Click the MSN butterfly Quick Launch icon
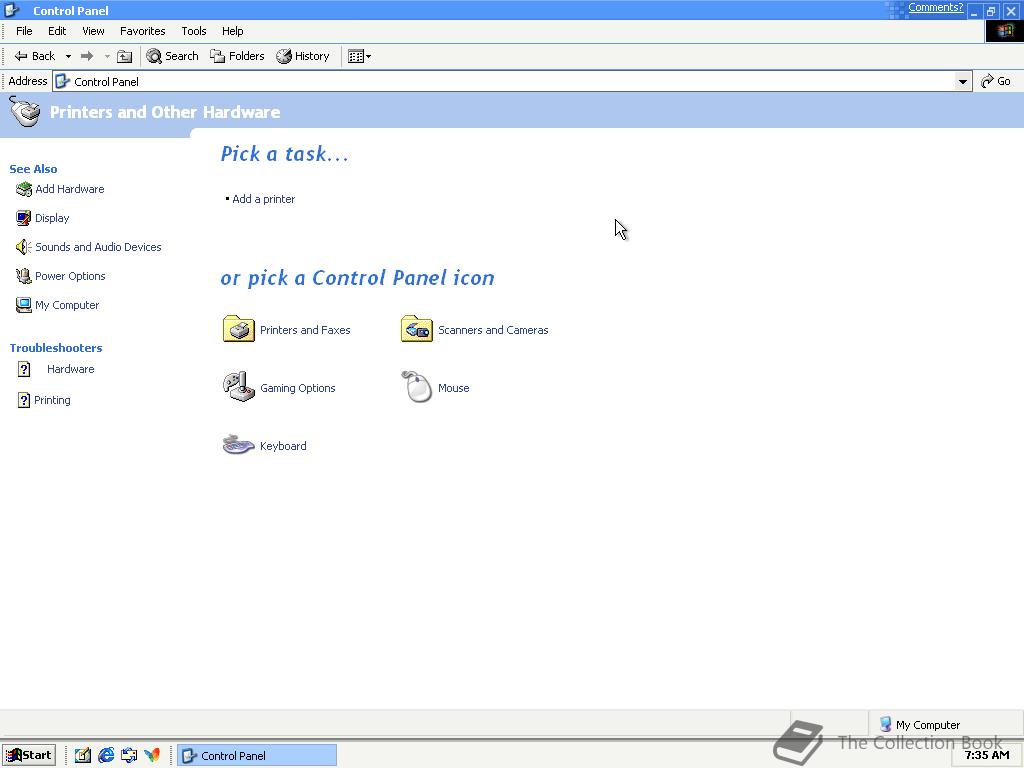The width and height of the screenshot is (1024, 768). pyautogui.click(x=152, y=755)
